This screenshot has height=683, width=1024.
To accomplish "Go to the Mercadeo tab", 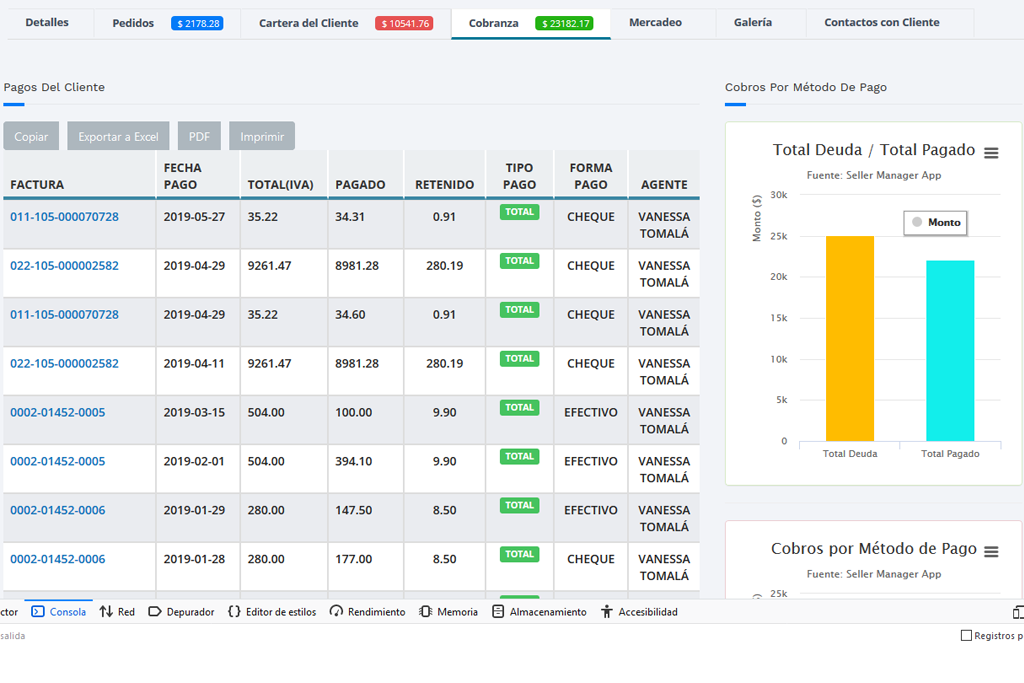I will 655,23.
